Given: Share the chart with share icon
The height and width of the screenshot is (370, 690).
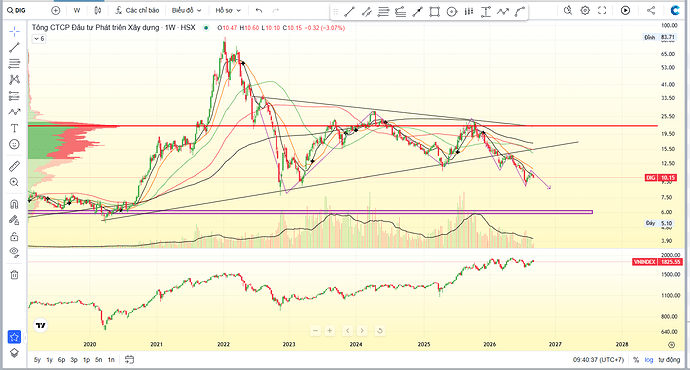Looking at the screenshot, I should (x=651, y=10).
